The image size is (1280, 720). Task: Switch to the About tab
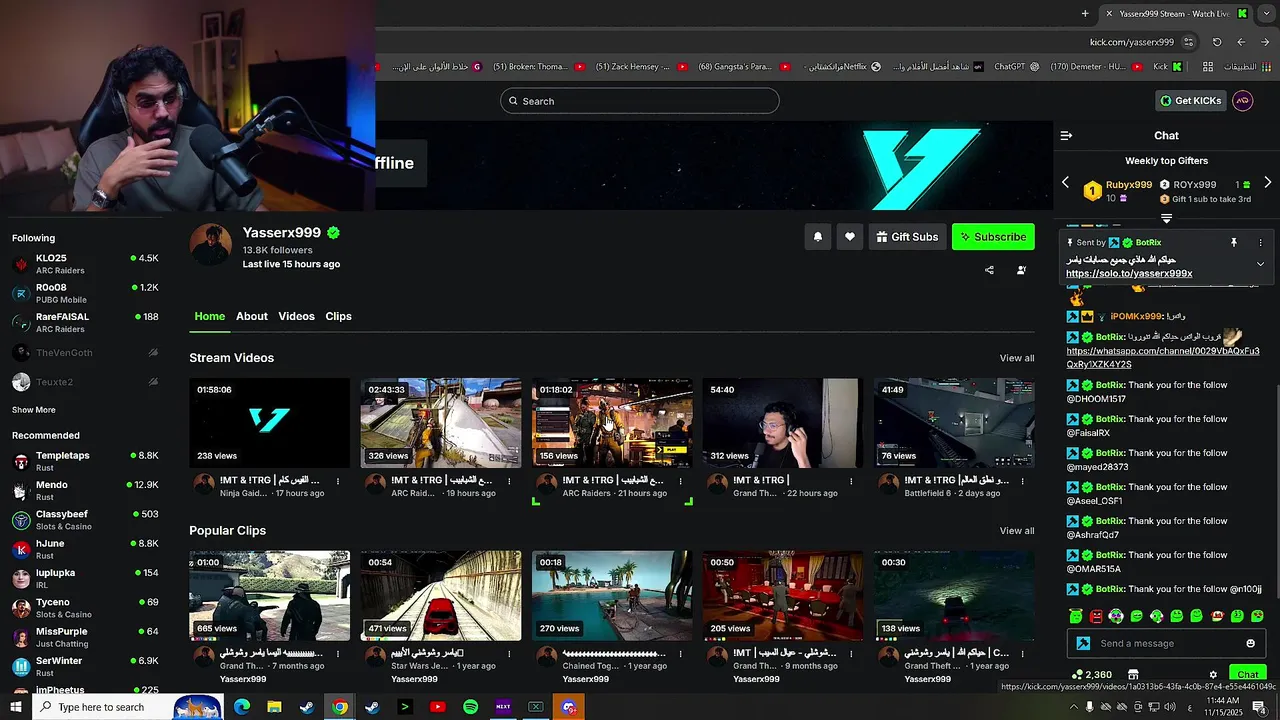click(x=252, y=316)
